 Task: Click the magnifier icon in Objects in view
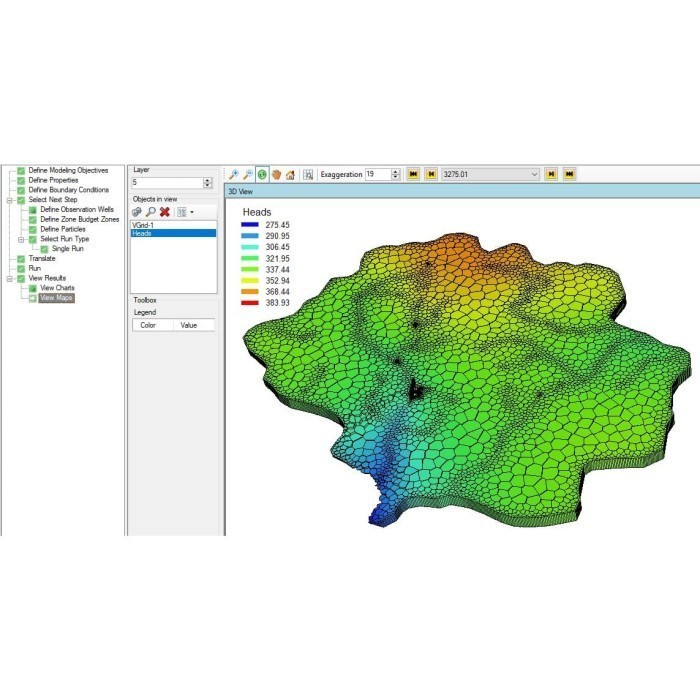click(150, 212)
